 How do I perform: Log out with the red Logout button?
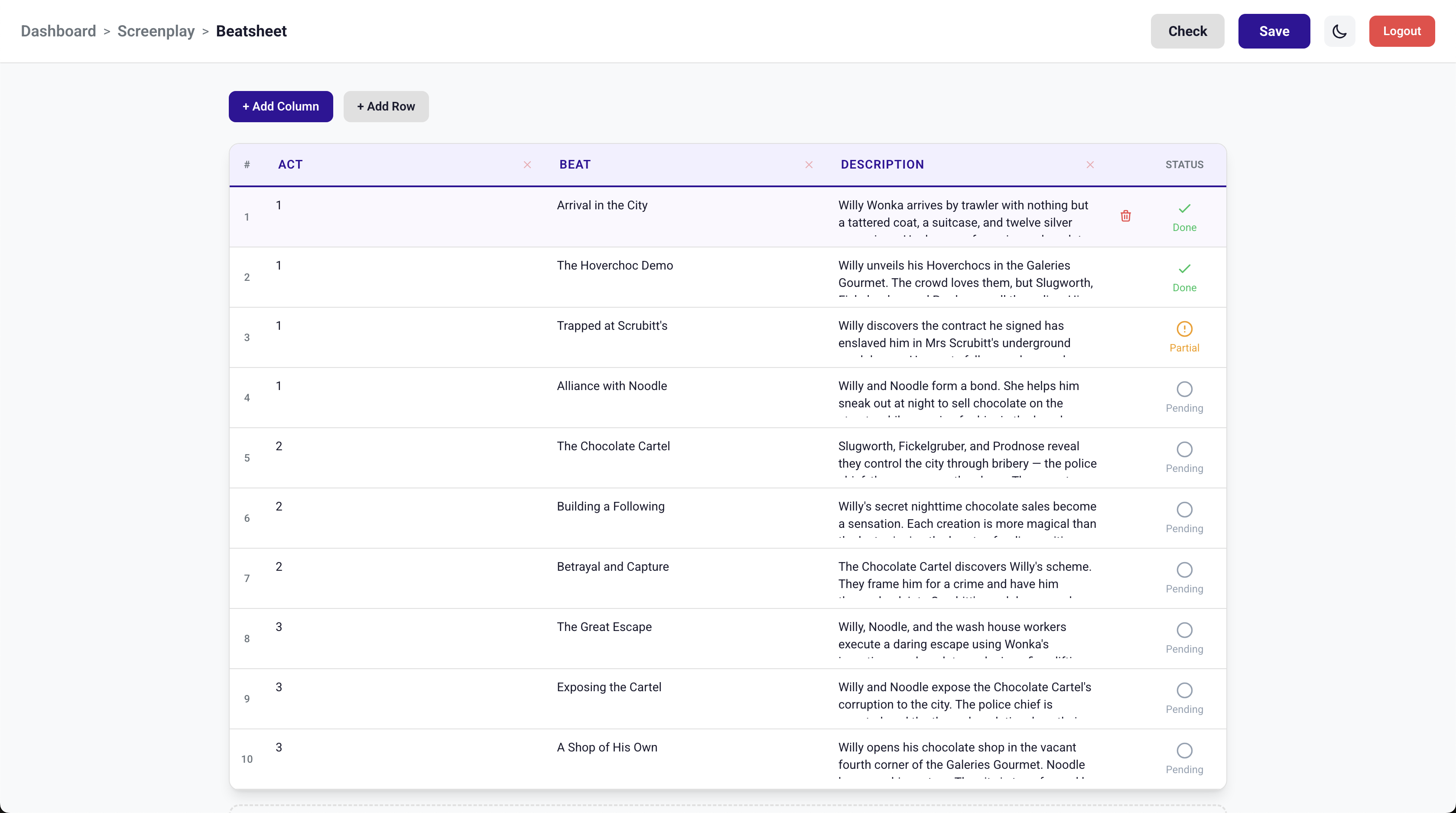pos(1401,31)
